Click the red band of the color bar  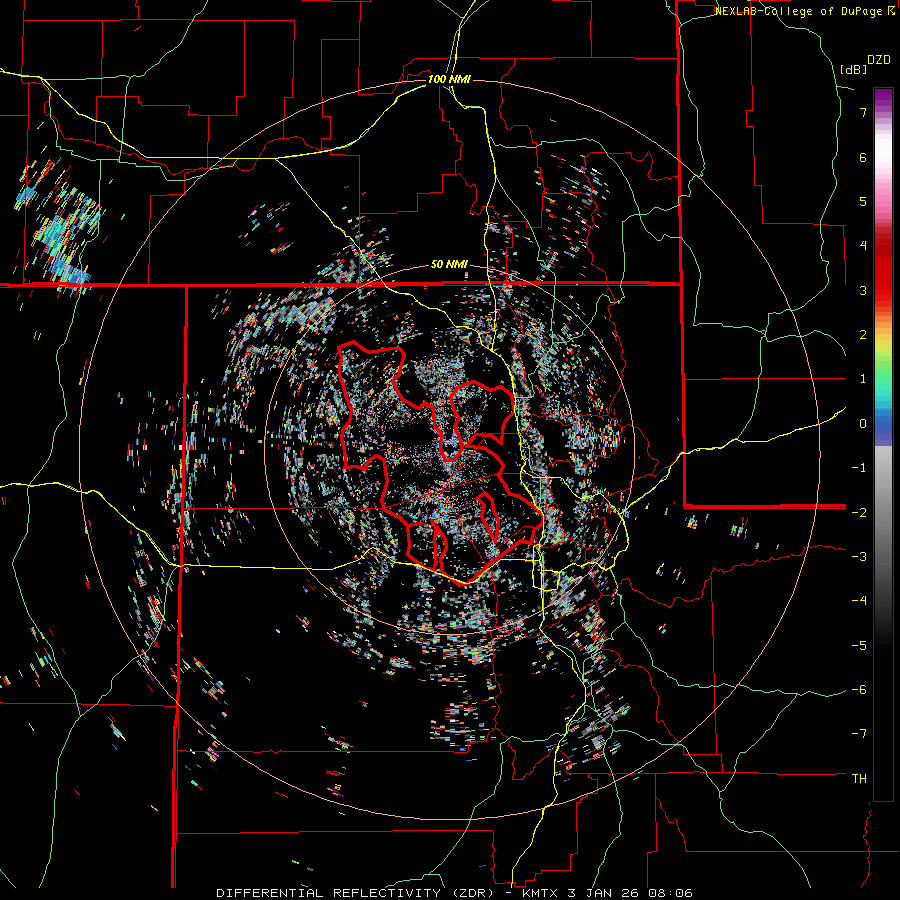click(883, 270)
